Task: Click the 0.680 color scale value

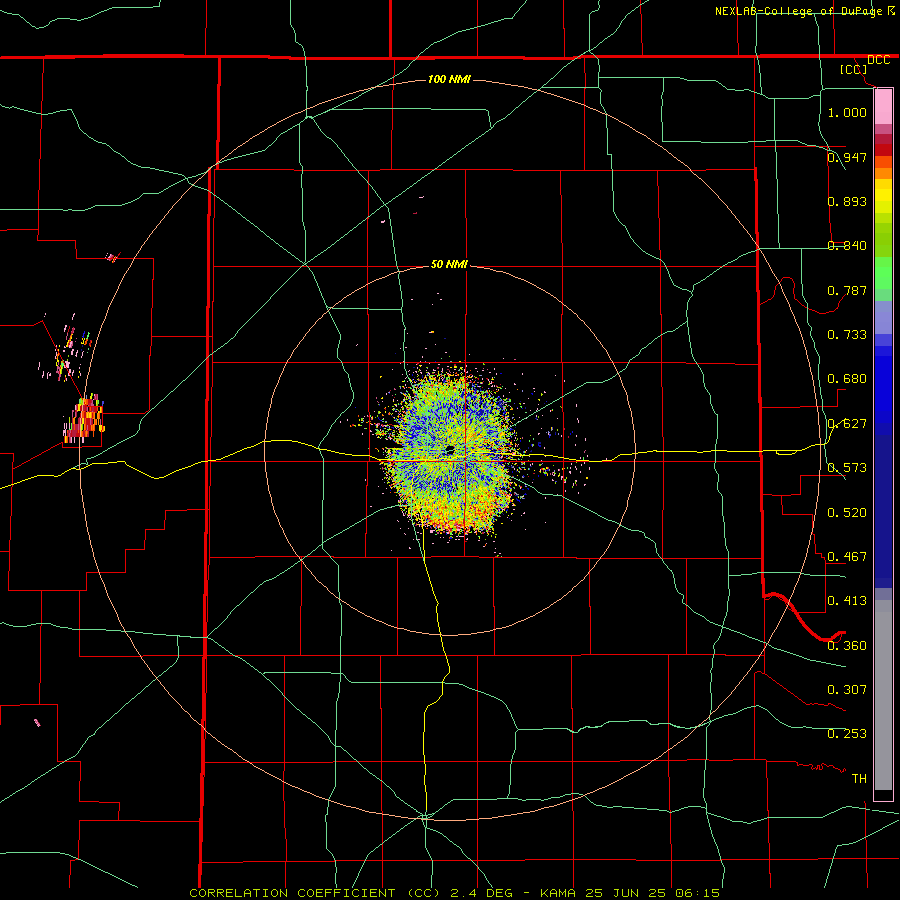Action: (847, 379)
